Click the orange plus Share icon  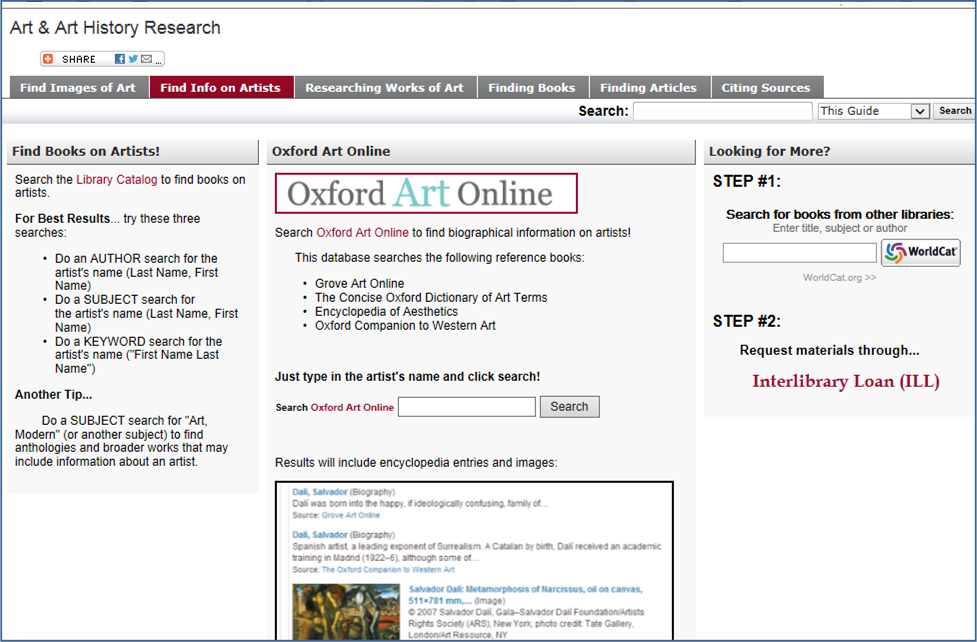[48, 59]
